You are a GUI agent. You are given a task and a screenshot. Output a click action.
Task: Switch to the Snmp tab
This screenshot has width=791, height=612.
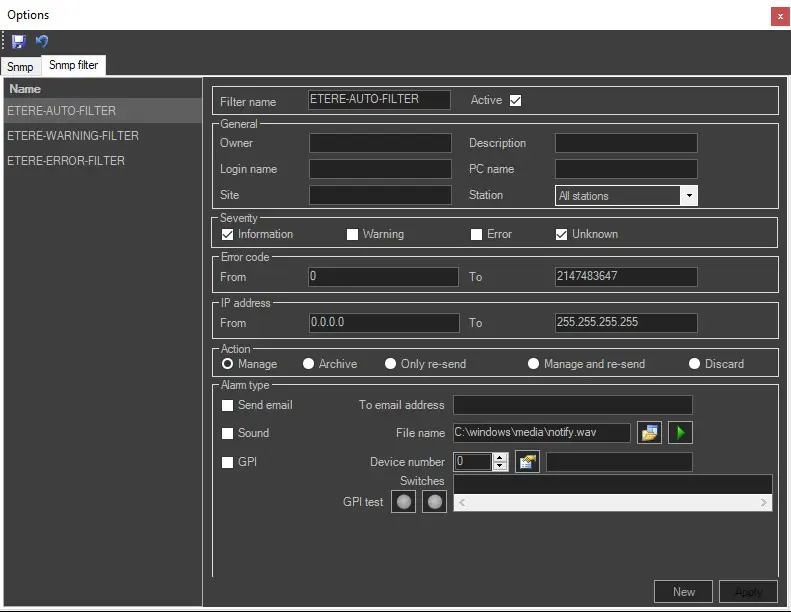20,67
